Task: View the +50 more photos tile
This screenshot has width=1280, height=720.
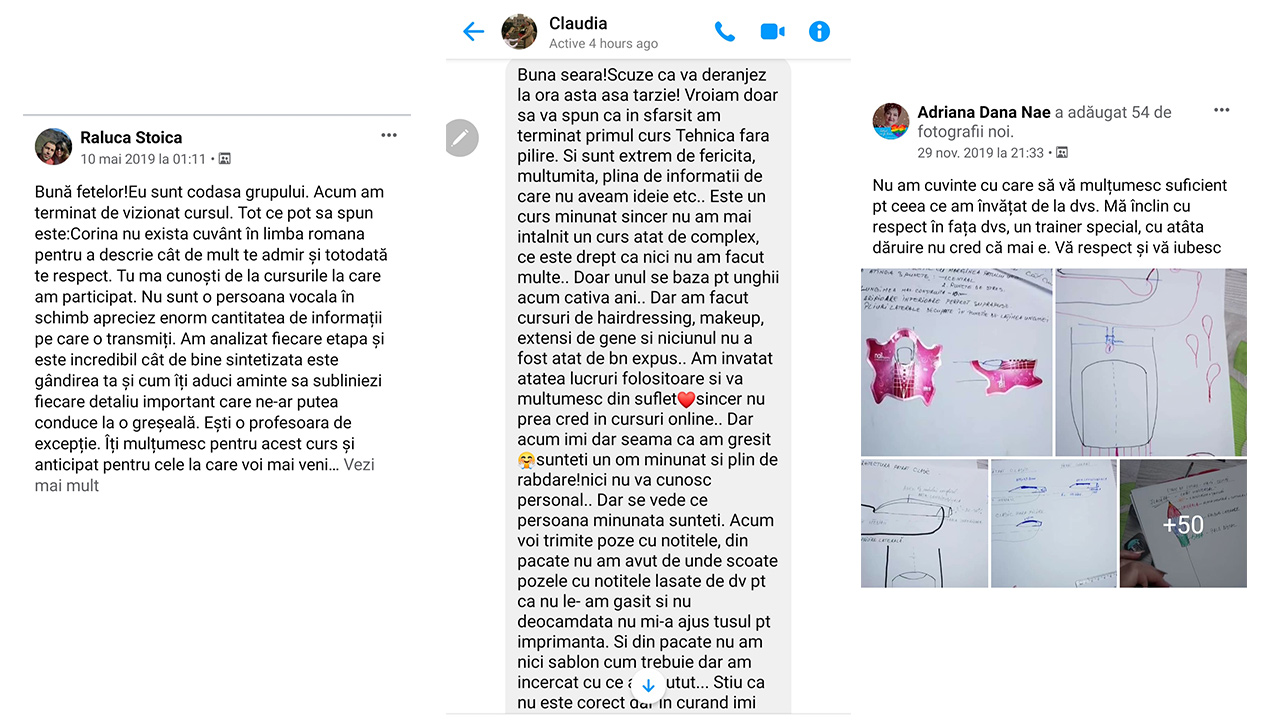Action: tap(1183, 524)
